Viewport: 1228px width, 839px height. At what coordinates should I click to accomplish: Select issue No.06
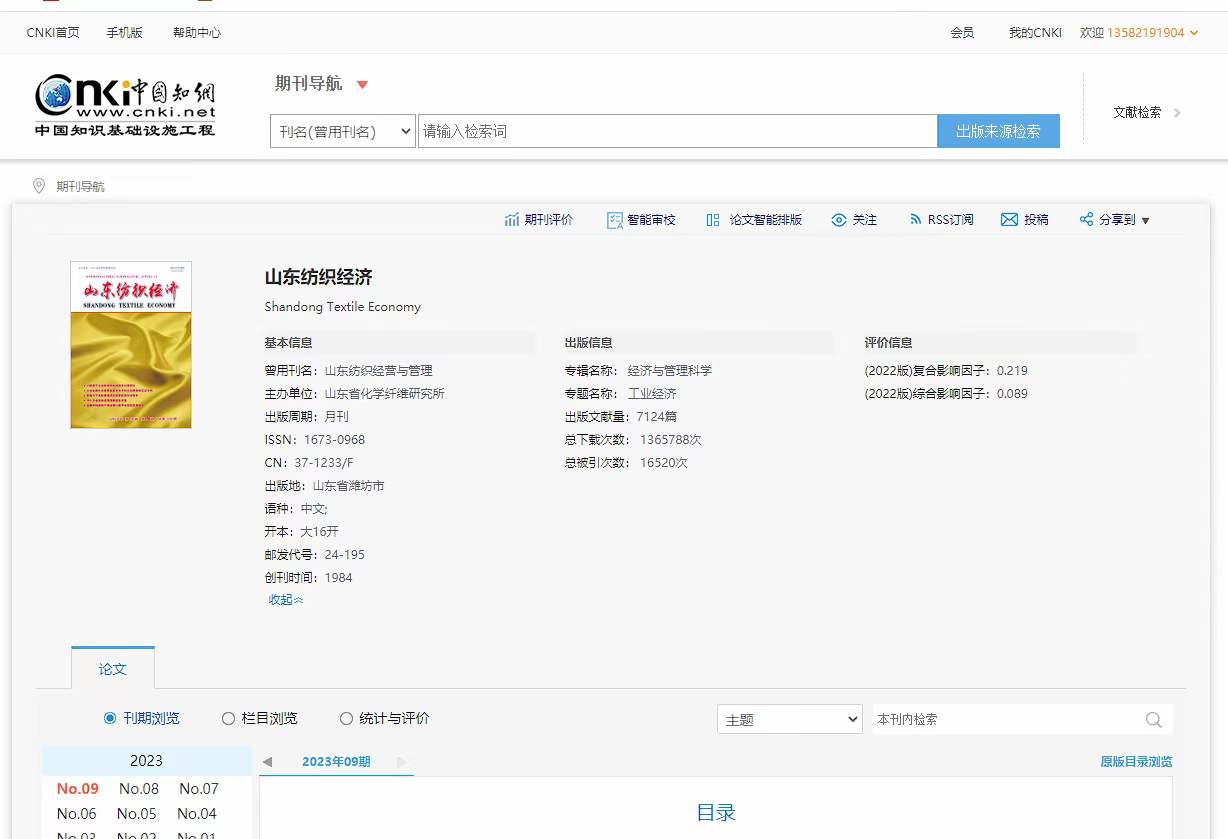click(77, 814)
